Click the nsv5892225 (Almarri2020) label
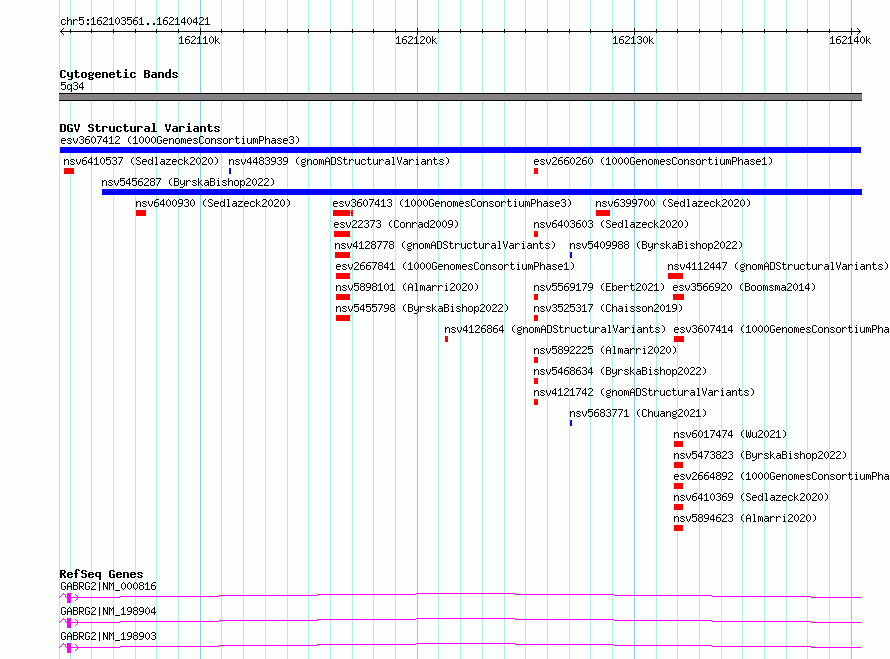This screenshot has width=890, height=659. (x=605, y=350)
